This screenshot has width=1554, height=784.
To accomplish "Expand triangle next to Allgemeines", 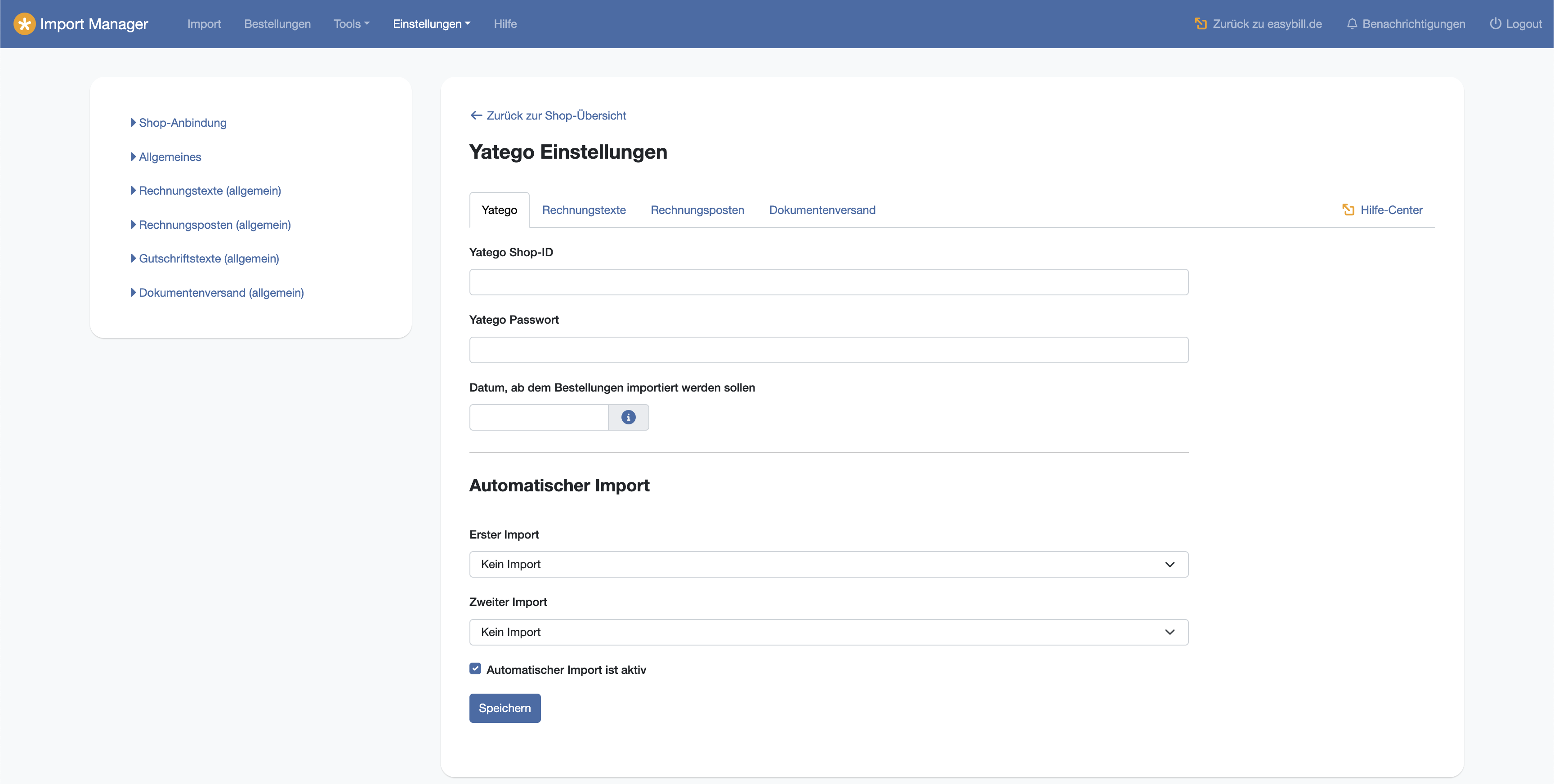I will click(133, 157).
